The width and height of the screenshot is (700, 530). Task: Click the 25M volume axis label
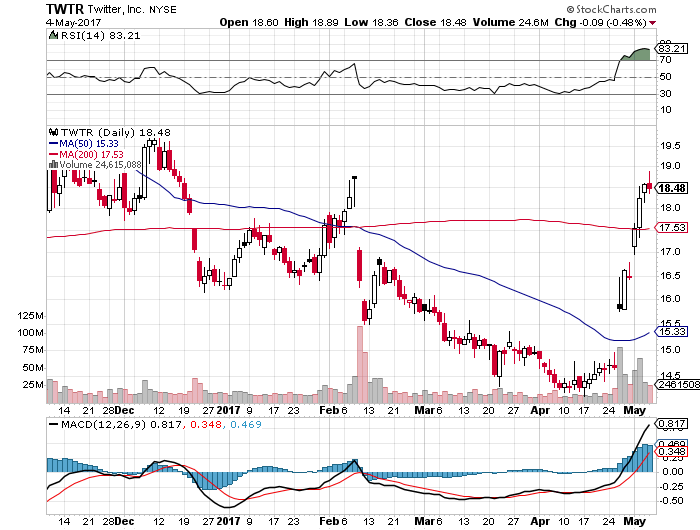coord(33,385)
